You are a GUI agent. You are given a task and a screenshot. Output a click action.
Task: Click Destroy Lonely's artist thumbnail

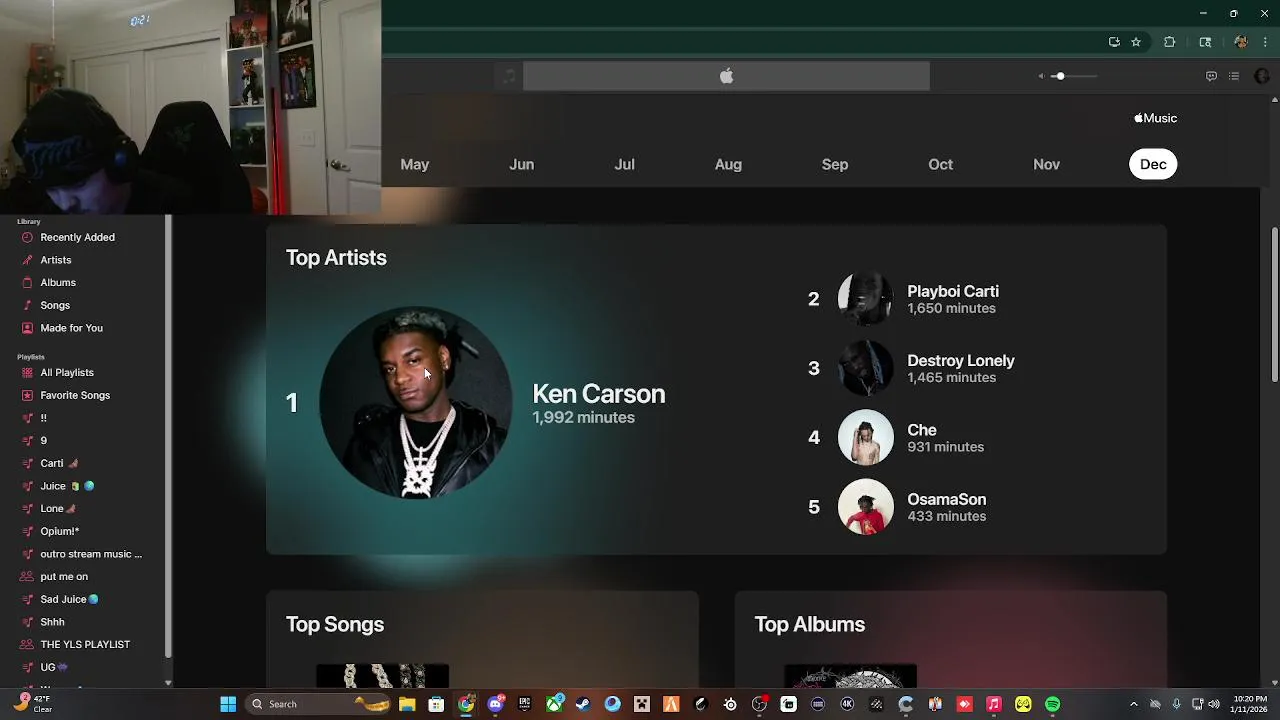coord(865,367)
